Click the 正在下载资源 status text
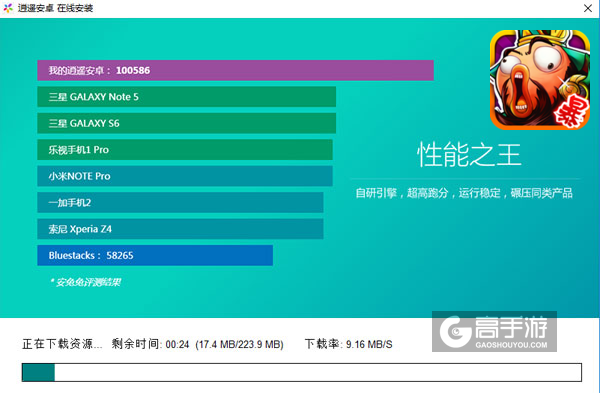The image size is (600, 393). (62, 344)
